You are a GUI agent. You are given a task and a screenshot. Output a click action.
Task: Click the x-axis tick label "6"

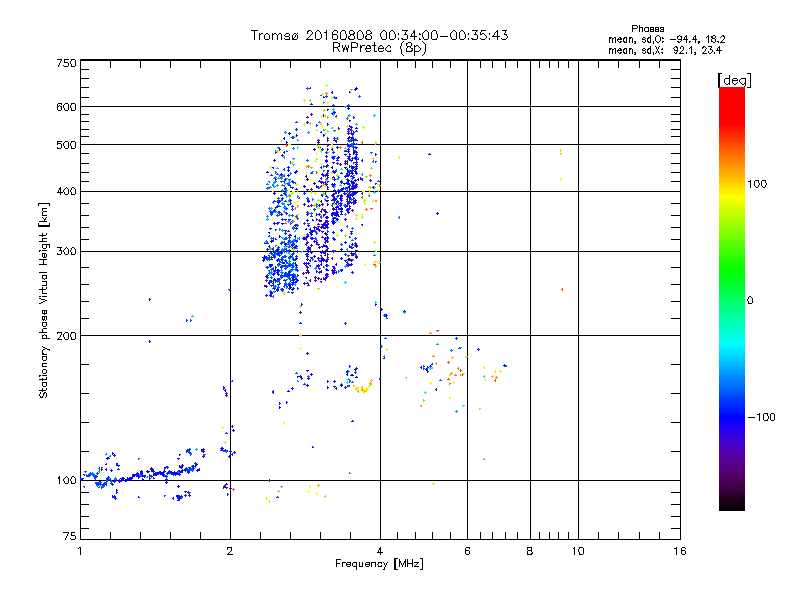coord(467,551)
